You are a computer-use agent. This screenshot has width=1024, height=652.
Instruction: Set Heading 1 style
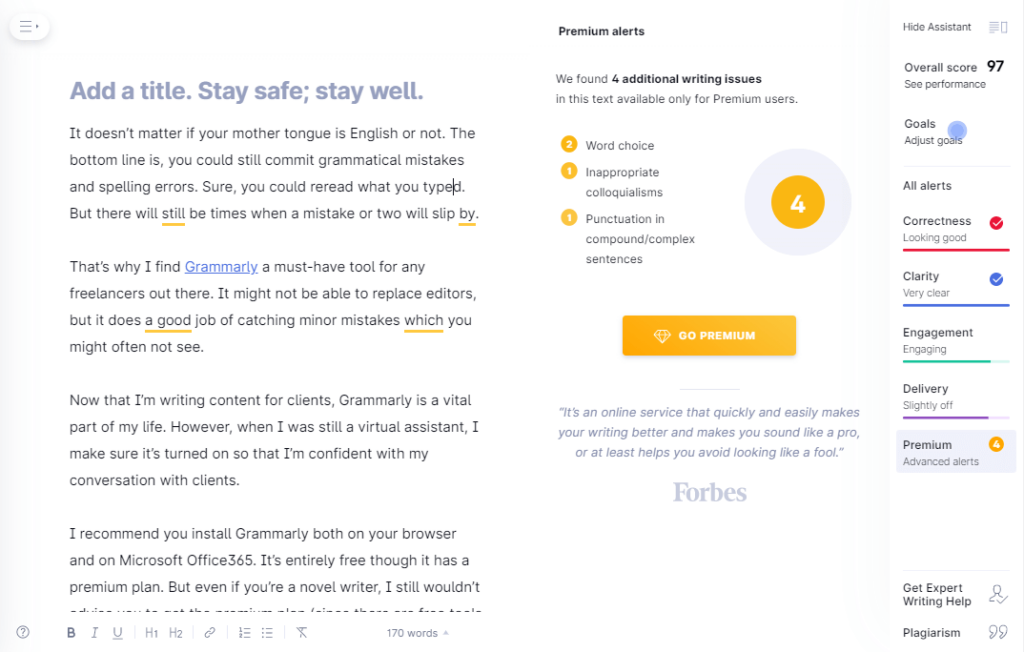coord(152,632)
